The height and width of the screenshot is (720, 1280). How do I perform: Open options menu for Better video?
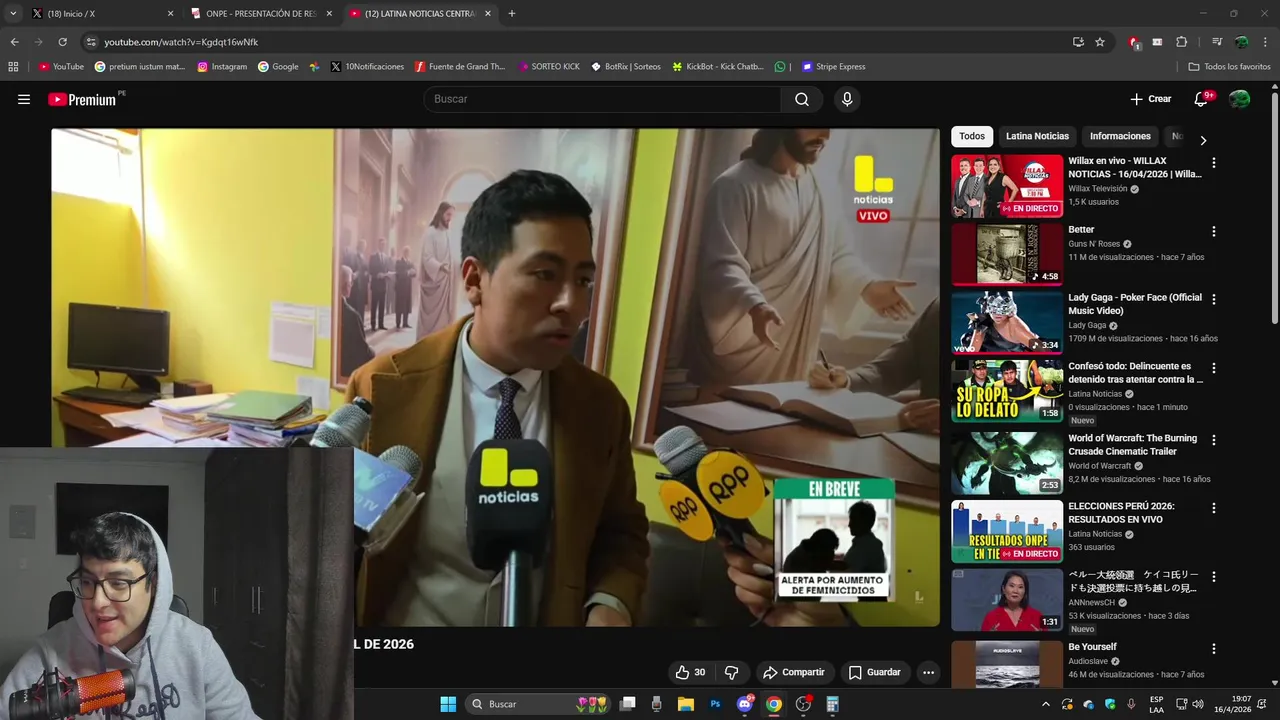[x=1214, y=231]
